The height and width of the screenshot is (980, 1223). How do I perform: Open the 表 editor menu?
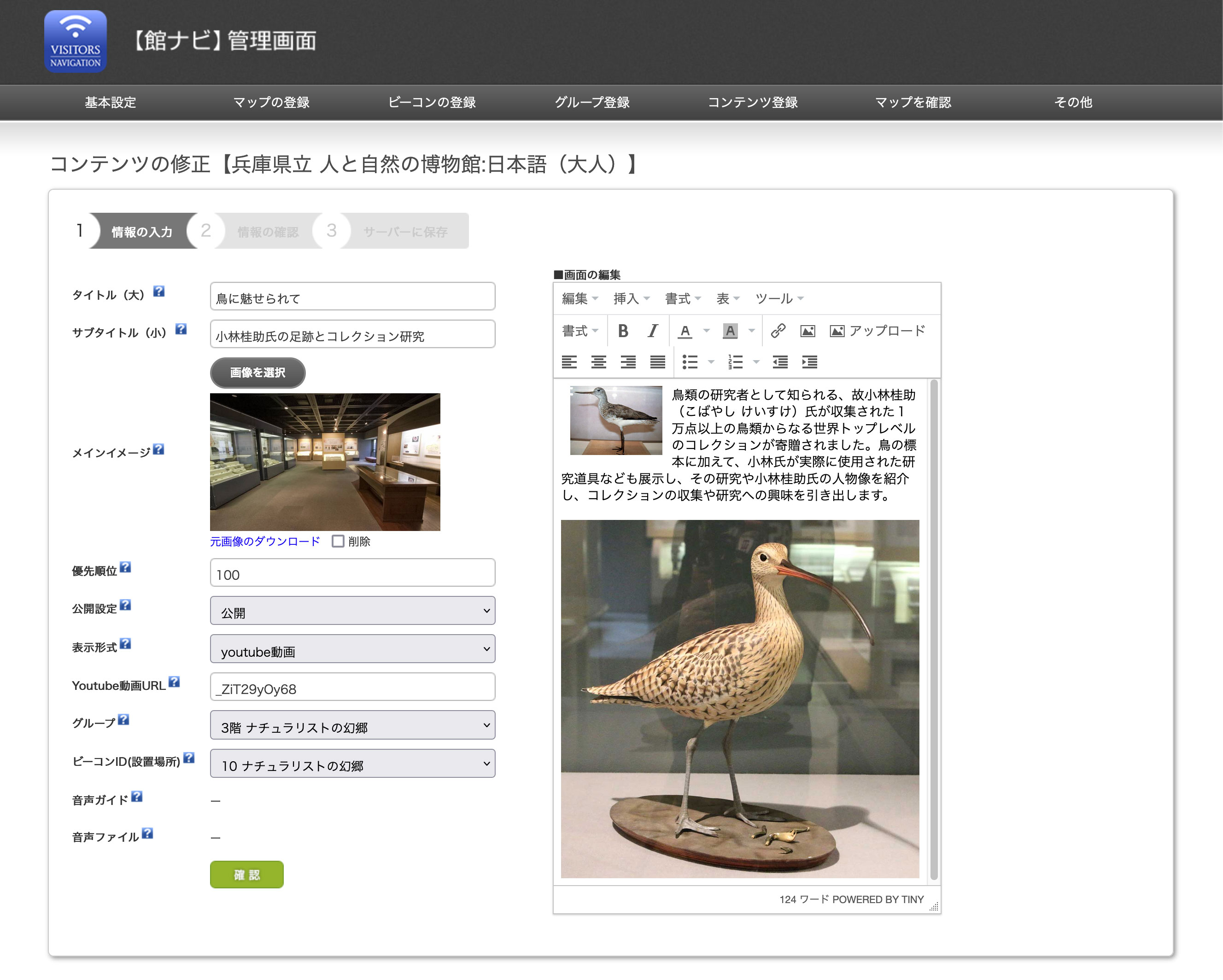[728, 298]
